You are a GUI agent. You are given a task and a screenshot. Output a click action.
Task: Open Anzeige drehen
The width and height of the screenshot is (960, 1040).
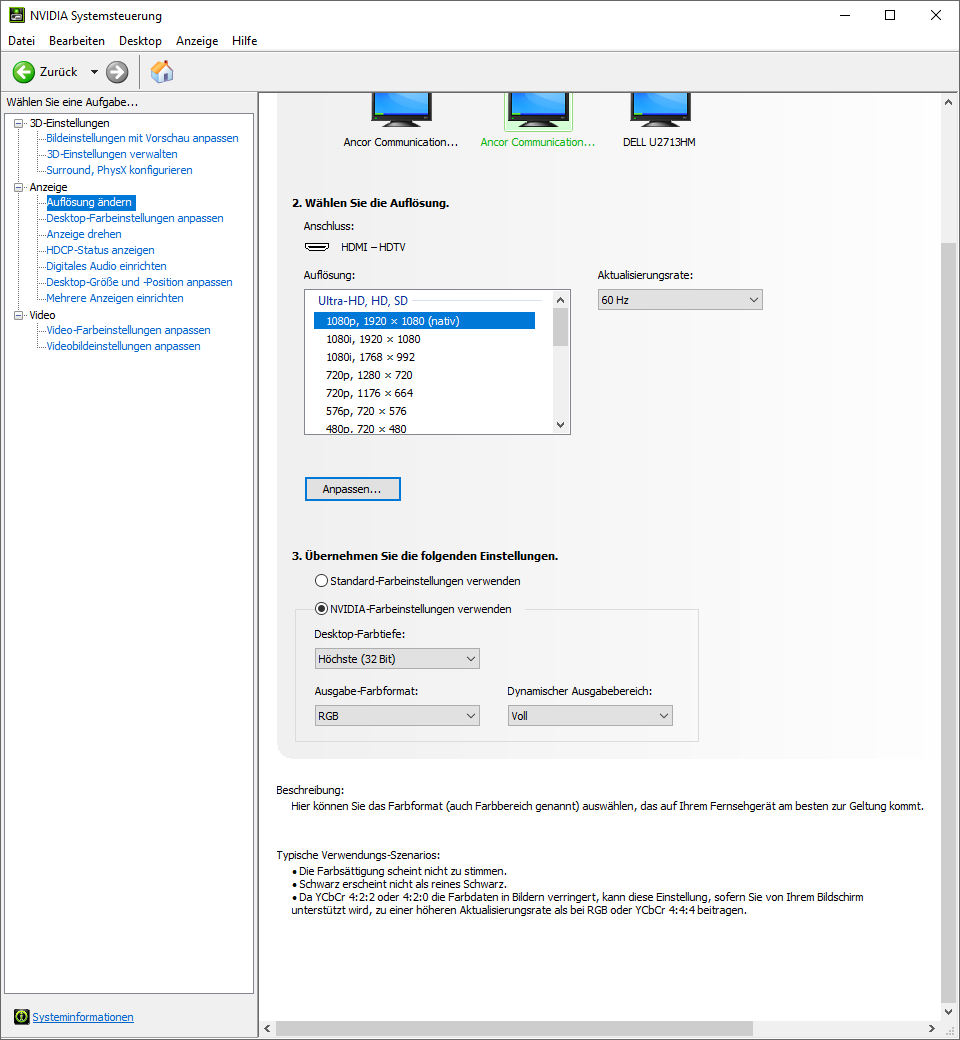[84, 234]
